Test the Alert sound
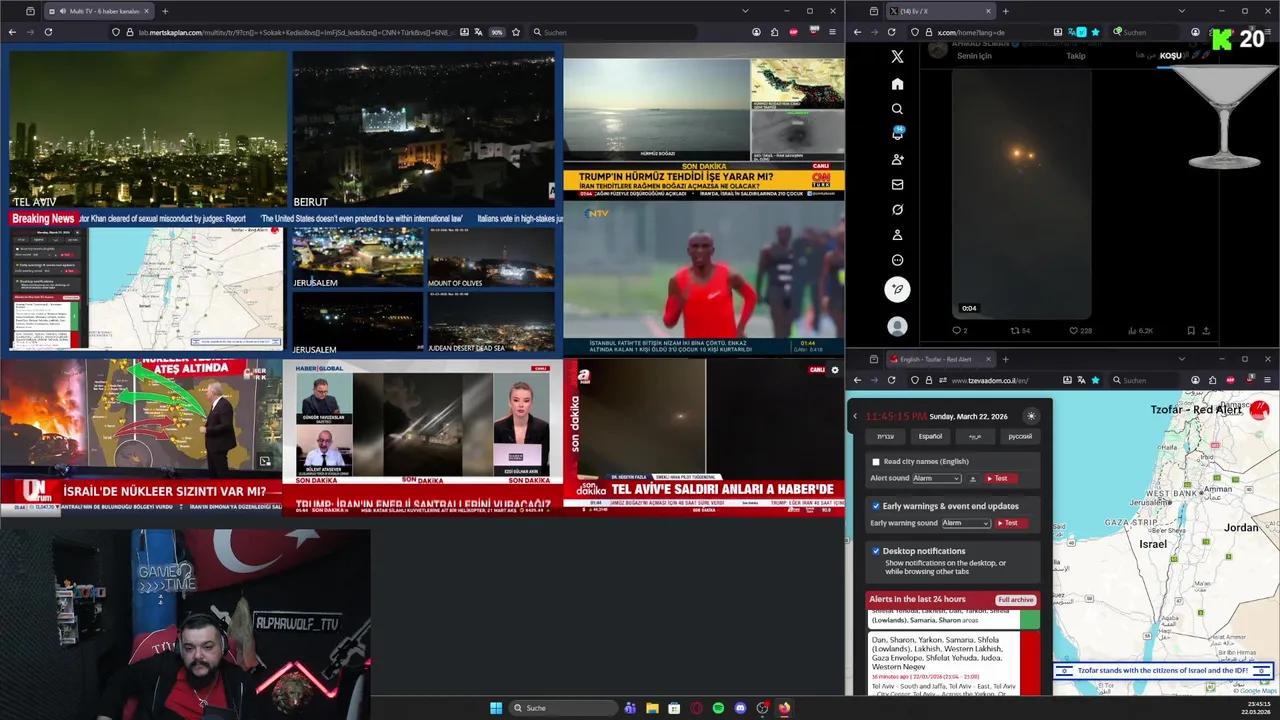The height and width of the screenshot is (720, 1280). click(x=1003, y=479)
